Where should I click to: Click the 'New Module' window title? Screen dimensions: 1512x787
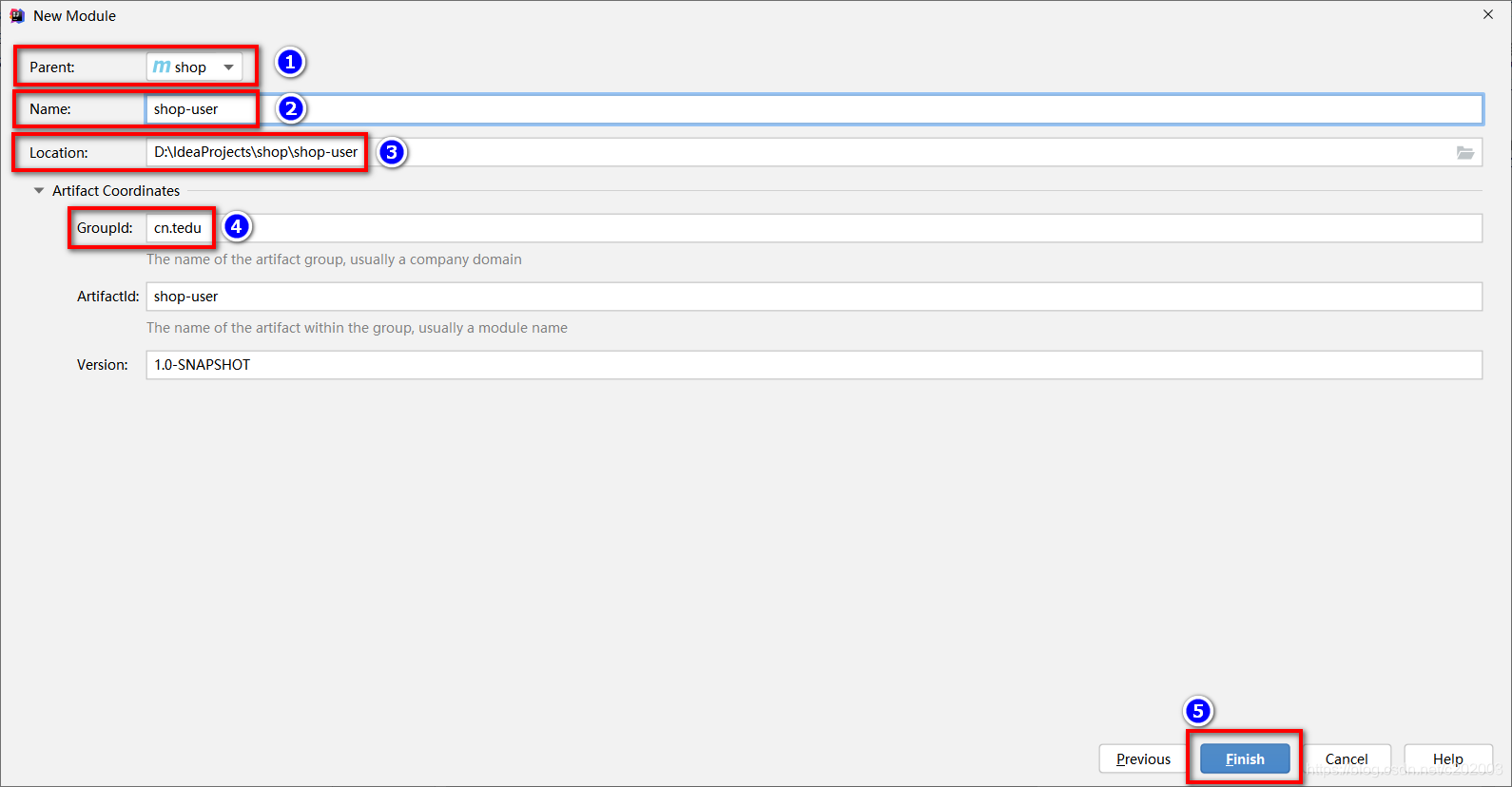coord(74,16)
